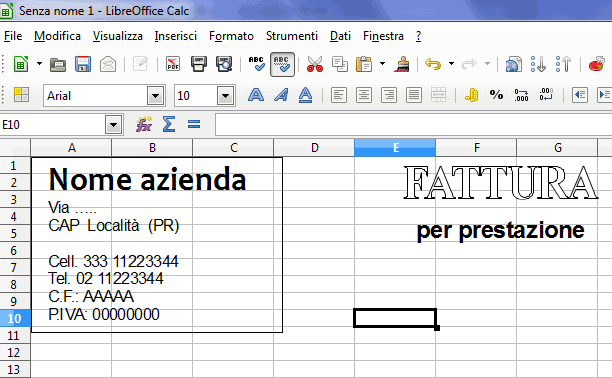Click the Redo arrow icon
The width and height of the screenshot is (612, 378).
pos(469,64)
